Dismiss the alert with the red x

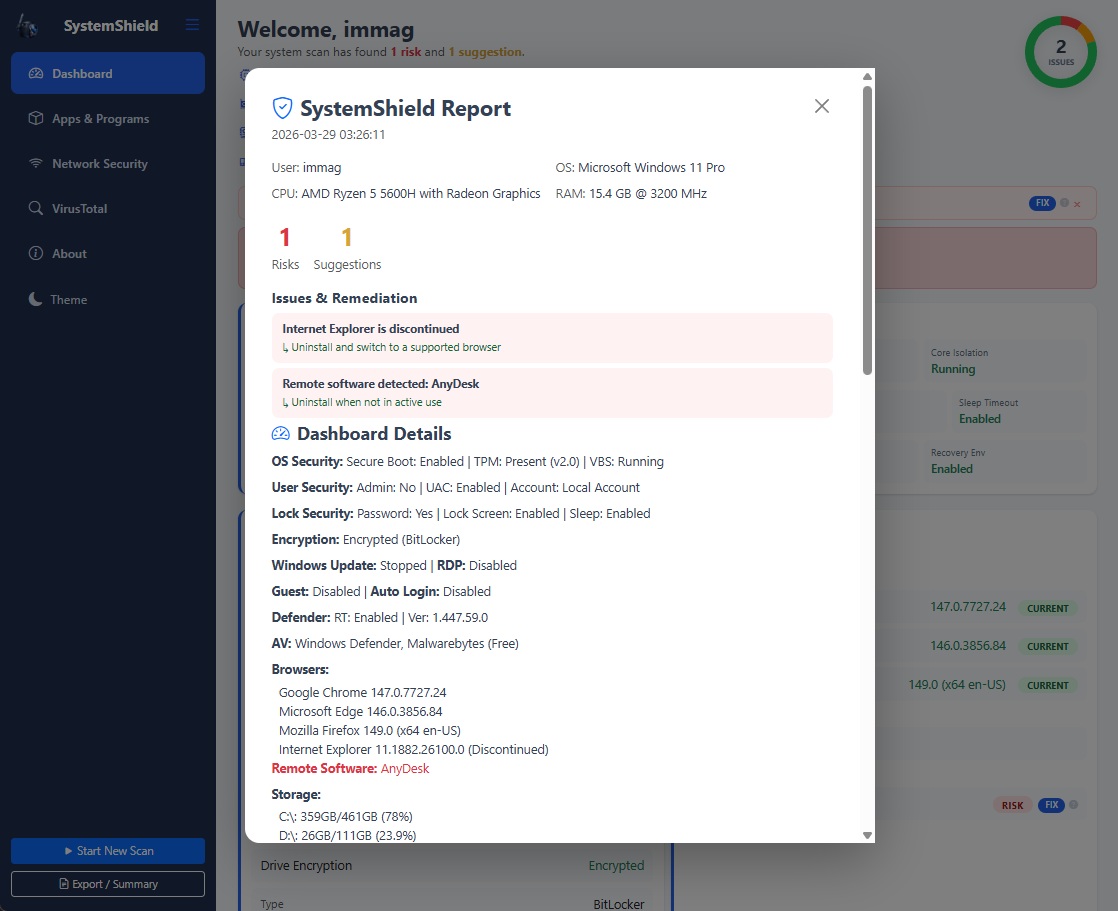pyautogui.click(x=1077, y=203)
